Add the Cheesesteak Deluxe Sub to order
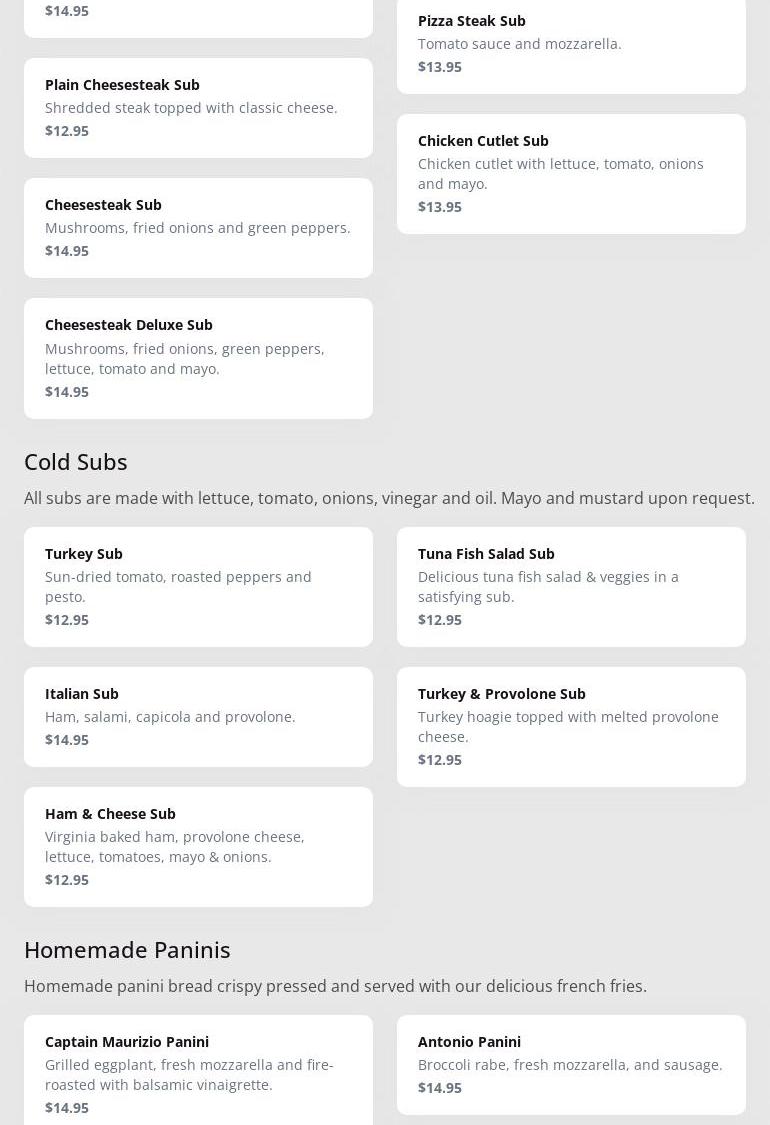 [198, 357]
